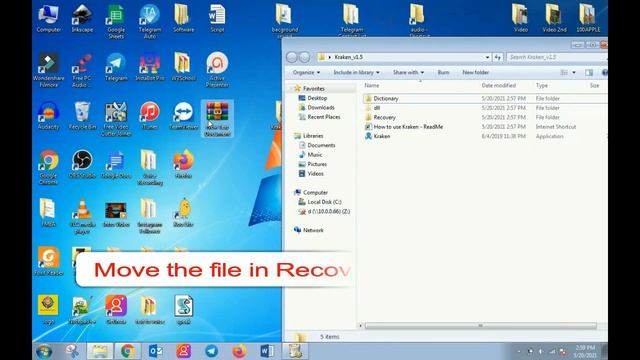Viewport: 640px width, 360px height.
Task: Open the Organize menu
Action: pos(306,72)
